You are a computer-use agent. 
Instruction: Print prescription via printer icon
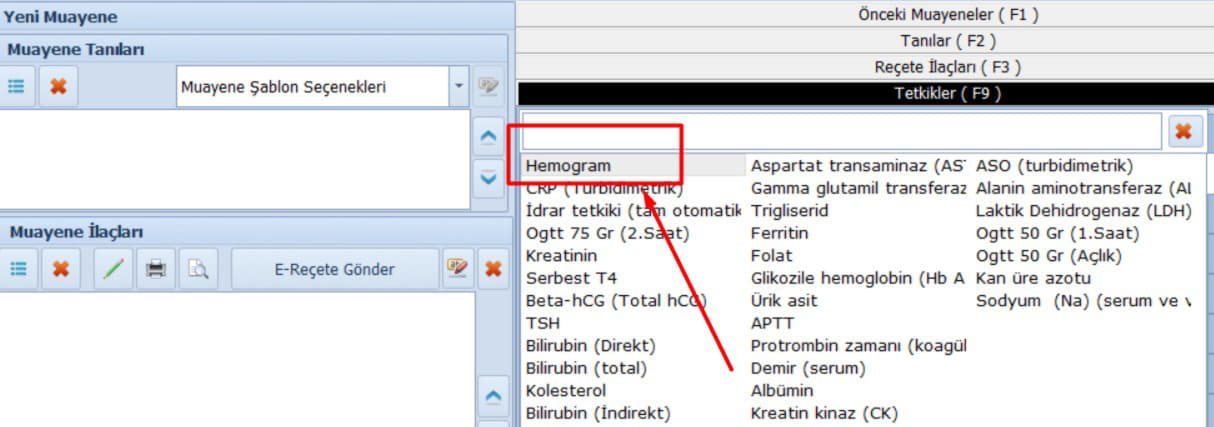coord(155,269)
